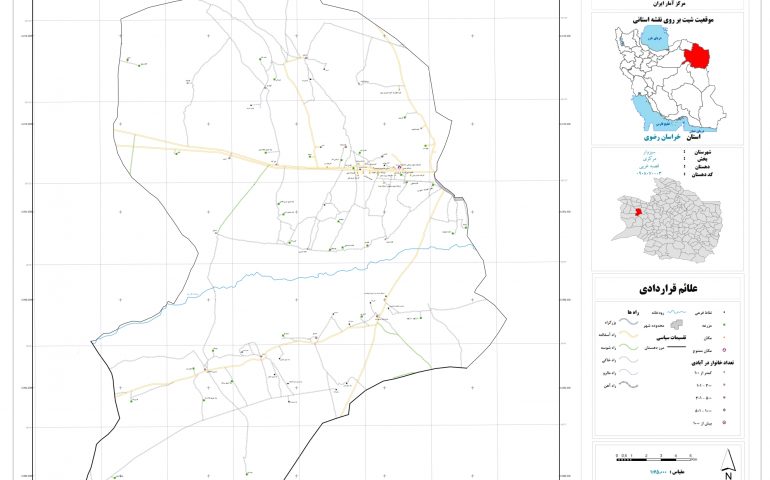The width and height of the screenshot is (770, 480).
Task: Click the largest population marker in legend
Action: coord(725,423)
